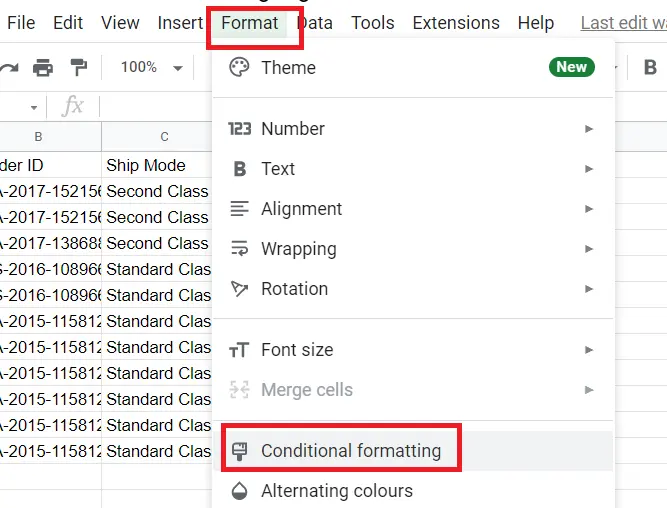
Task: Open the Format menu
Action: pyautogui.click(x=250, y=23)
